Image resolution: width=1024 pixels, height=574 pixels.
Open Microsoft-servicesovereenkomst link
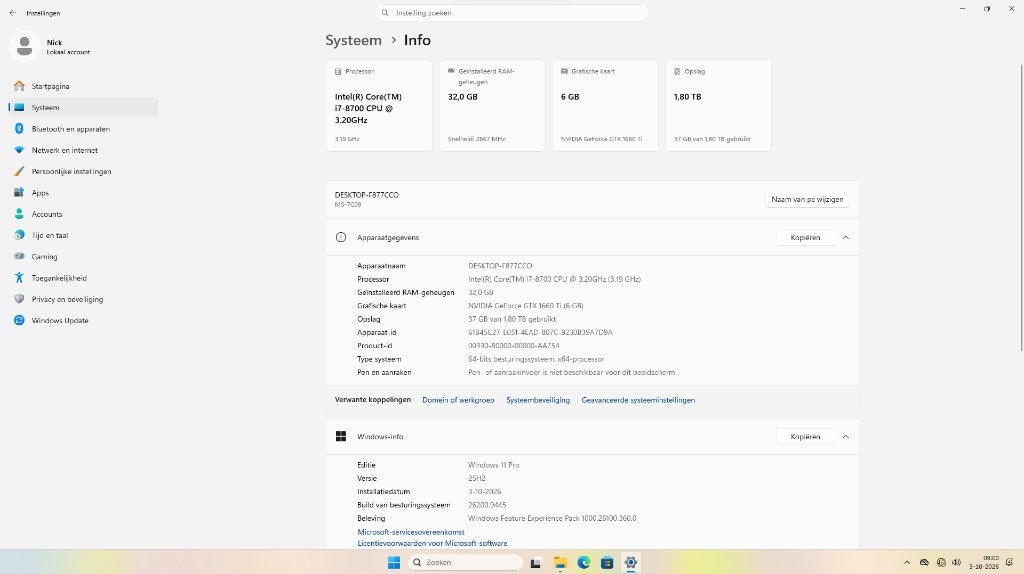[411, 532]
